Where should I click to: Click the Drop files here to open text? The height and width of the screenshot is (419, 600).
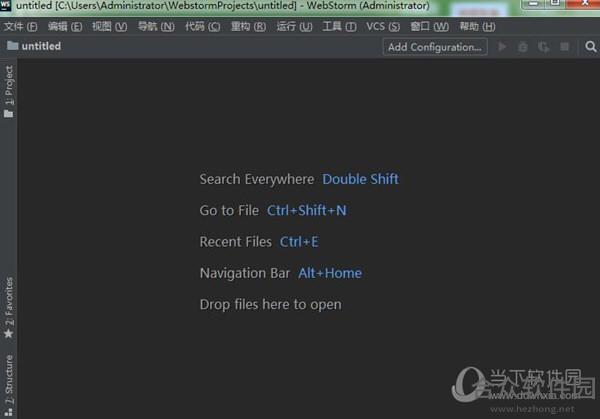[271, 305]
